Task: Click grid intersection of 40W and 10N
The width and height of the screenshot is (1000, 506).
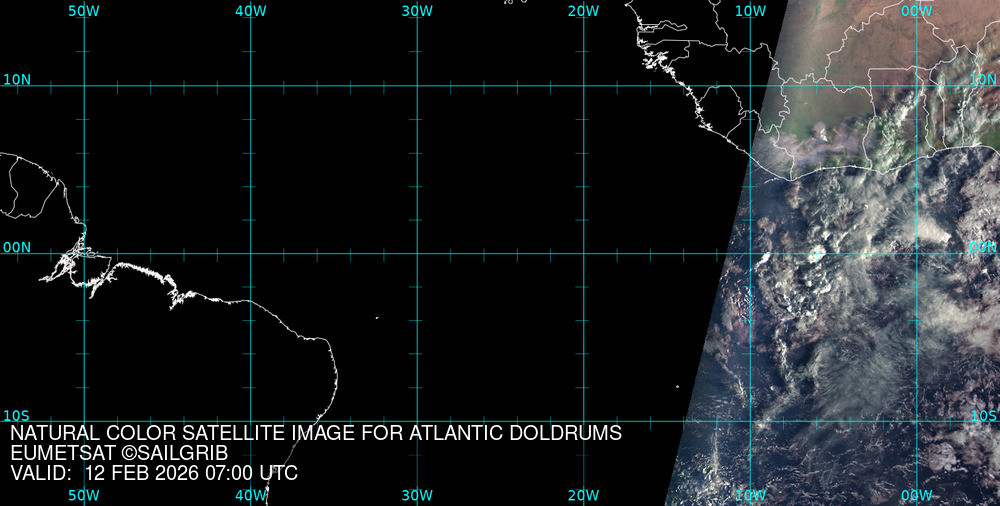Action: click(250, 85)
